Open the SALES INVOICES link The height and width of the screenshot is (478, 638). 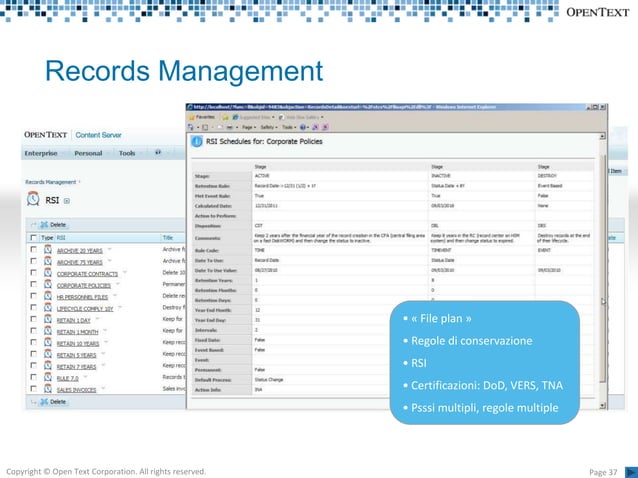(76, 390)
